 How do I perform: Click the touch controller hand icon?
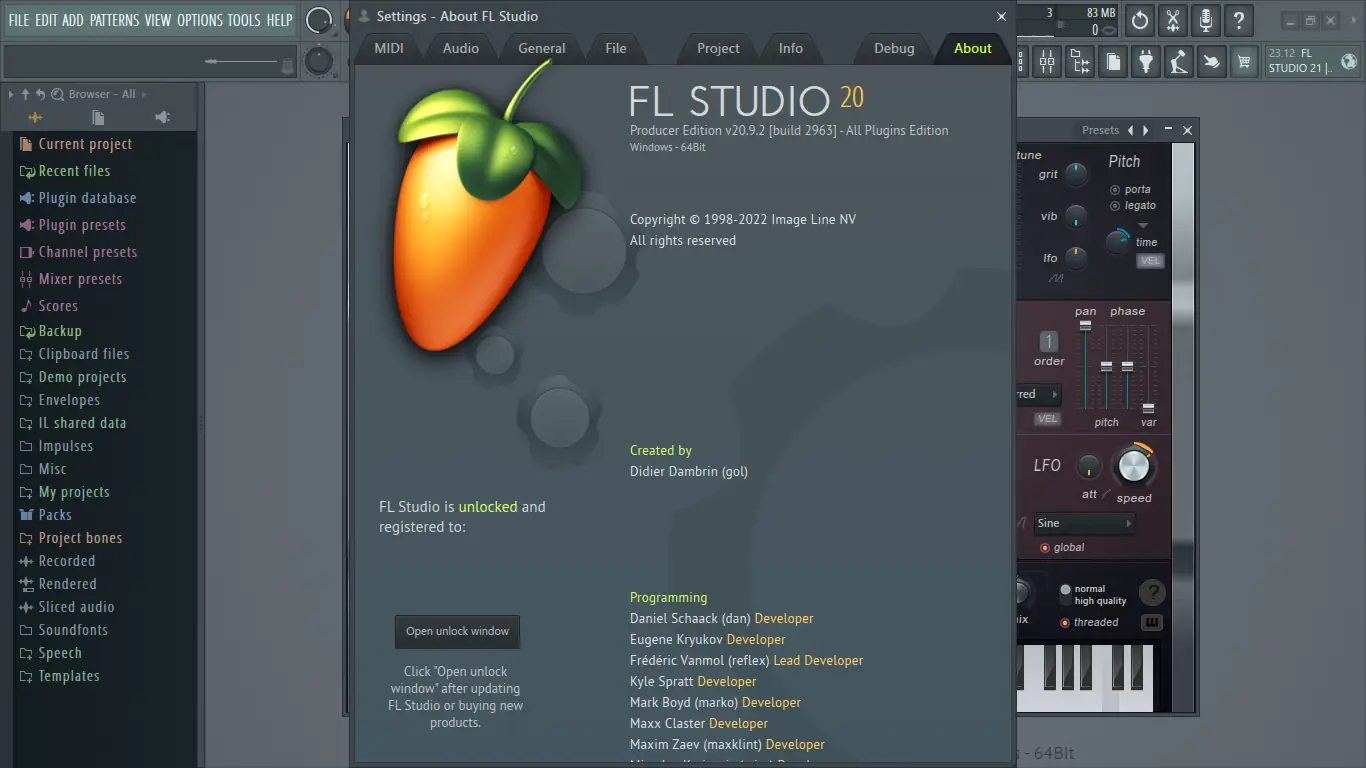[1211, 62]
